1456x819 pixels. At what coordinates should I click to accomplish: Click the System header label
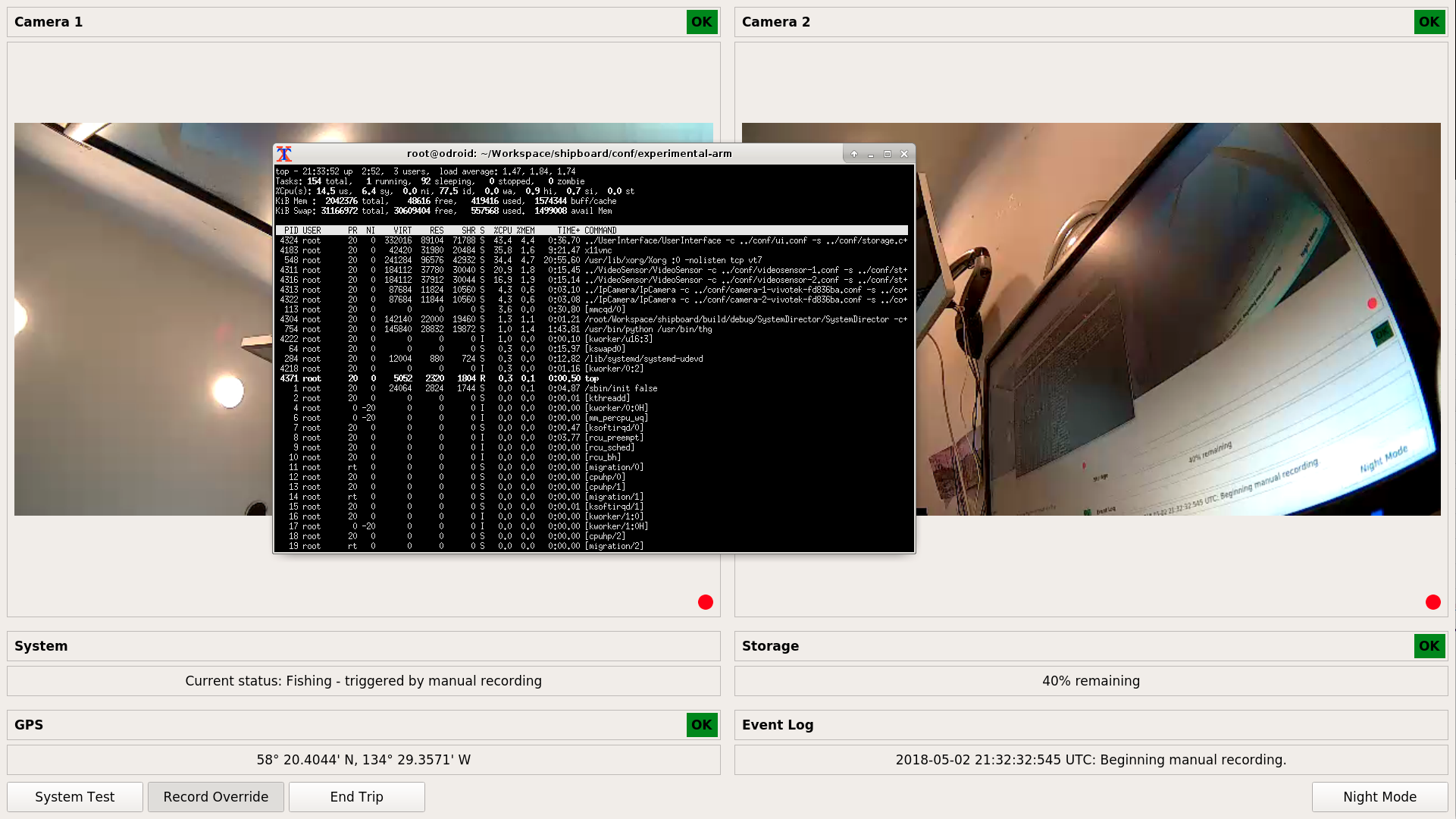click(x=41, y=646)
